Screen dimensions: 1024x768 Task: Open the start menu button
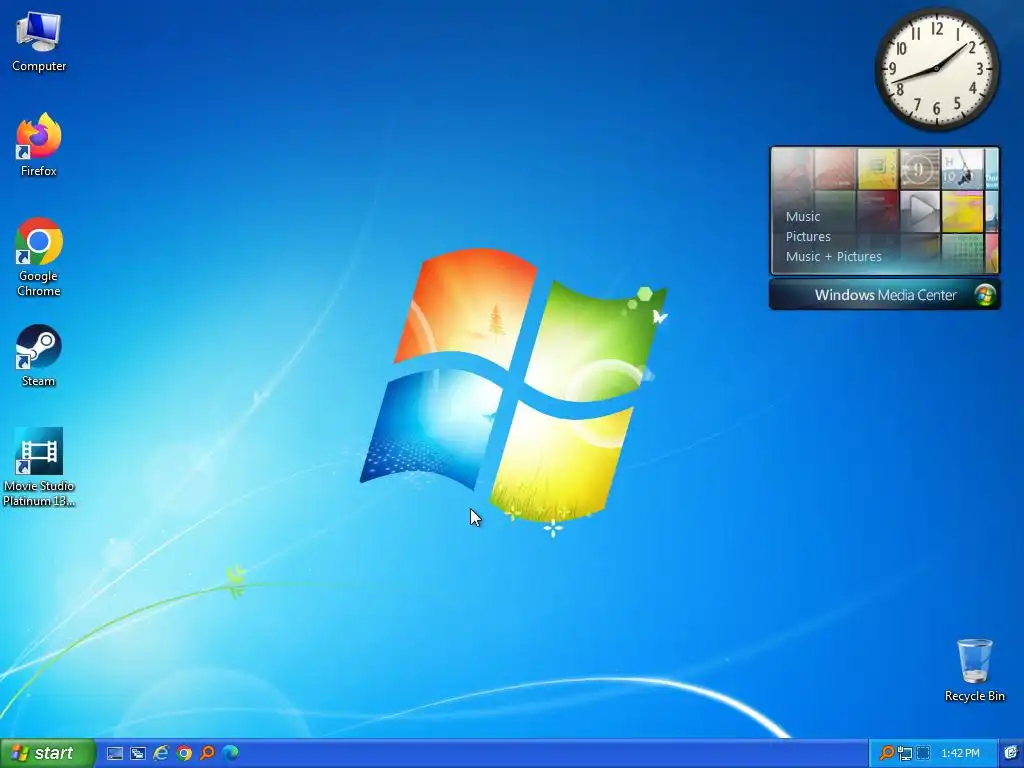(x=48, y=753)
